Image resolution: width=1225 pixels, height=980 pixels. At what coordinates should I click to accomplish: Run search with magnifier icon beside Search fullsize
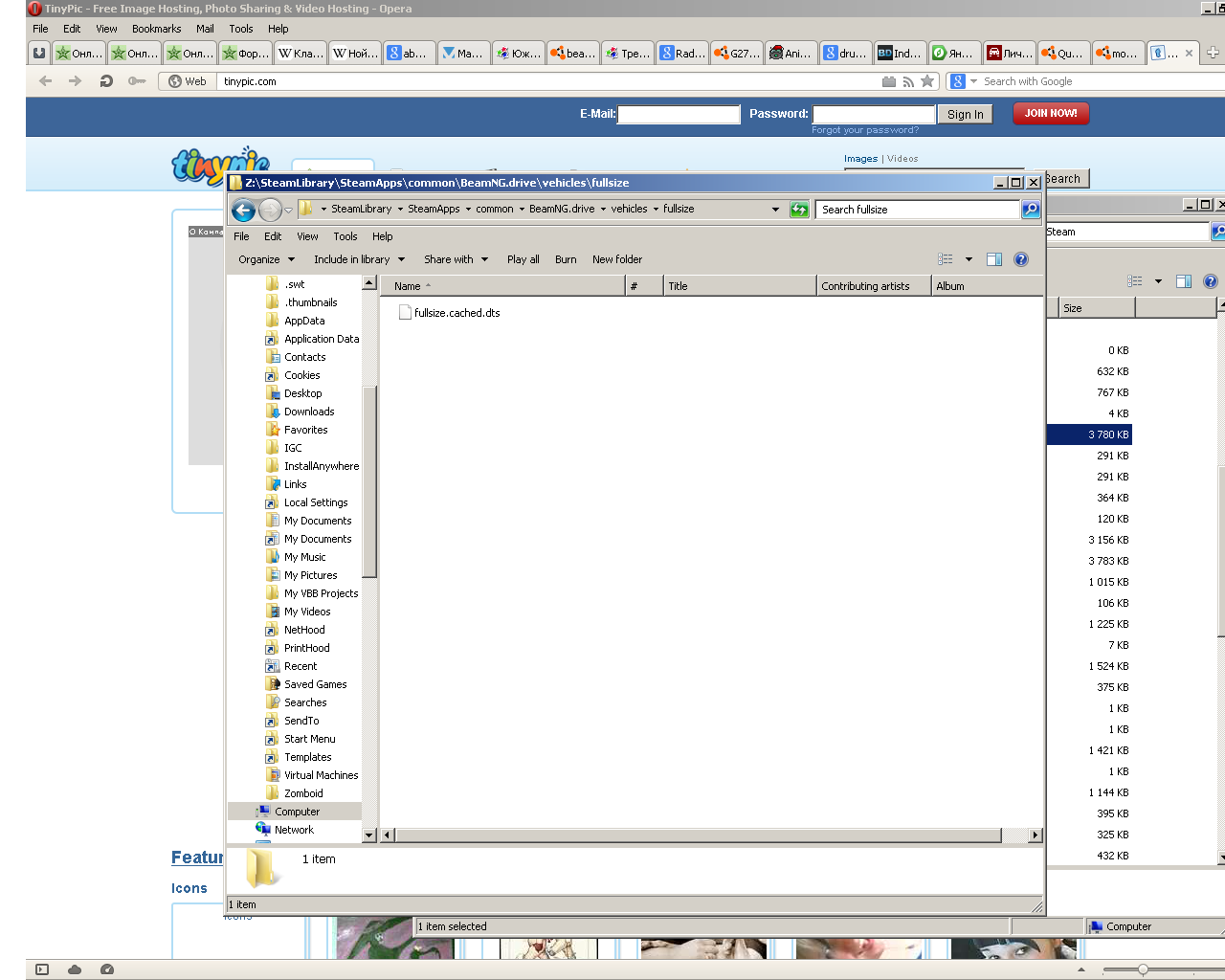pyautogui.click(x=1031, y=210)
